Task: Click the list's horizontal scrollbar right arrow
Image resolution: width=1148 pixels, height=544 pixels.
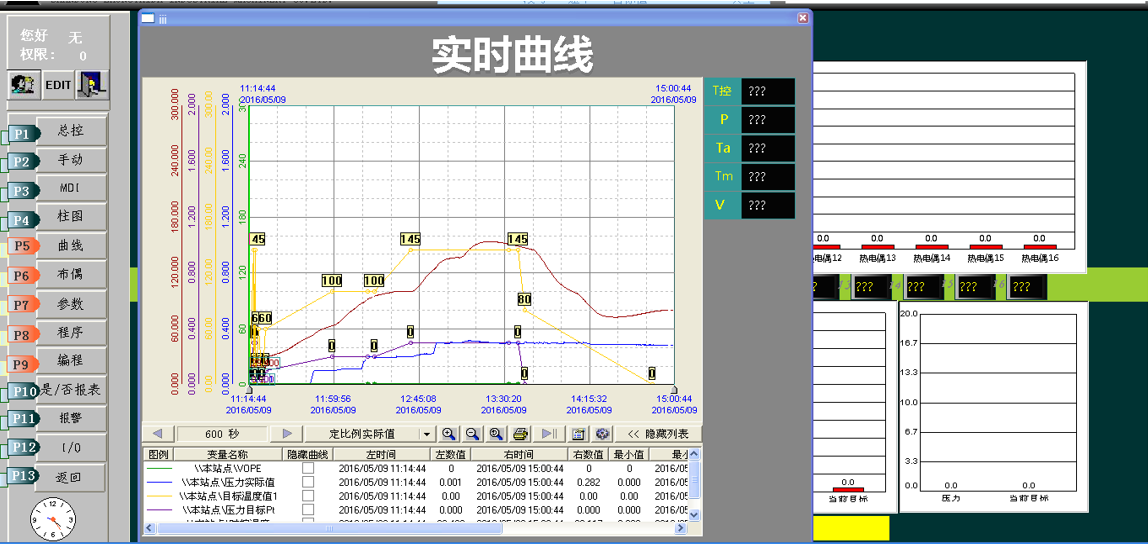Action: click(683, 527)
